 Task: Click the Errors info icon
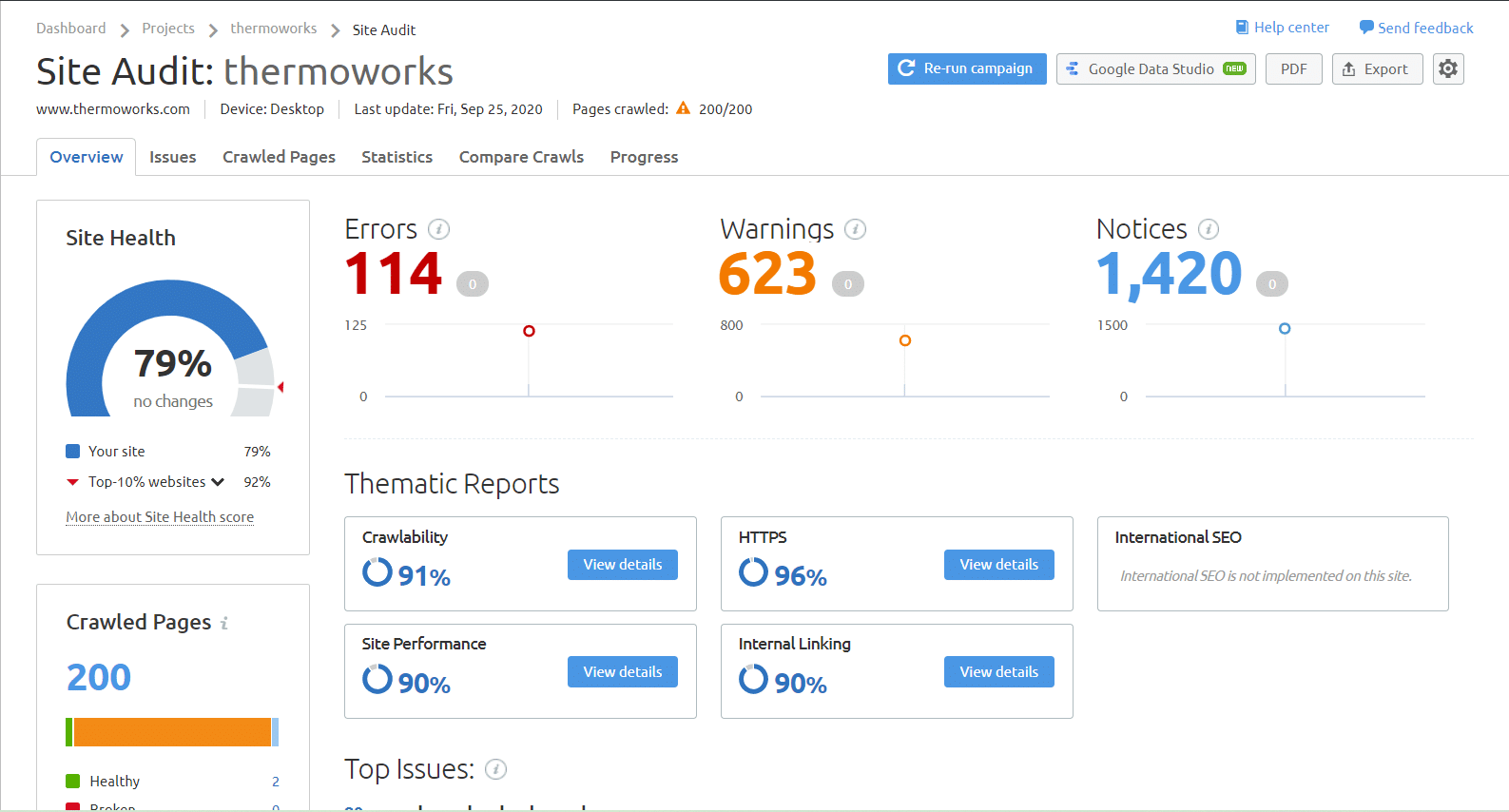coord(438,229)
